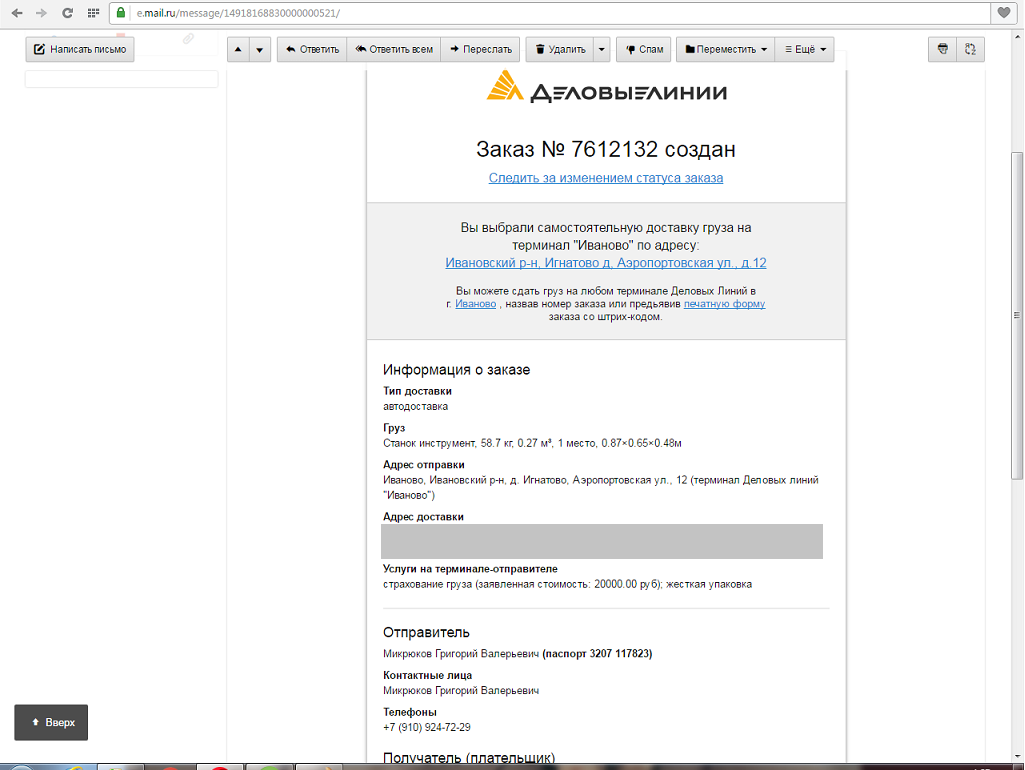This screenshot has height=770, width=1025.
Task: Open dropdown arrow next to Удалить
Action: [601, 49]
